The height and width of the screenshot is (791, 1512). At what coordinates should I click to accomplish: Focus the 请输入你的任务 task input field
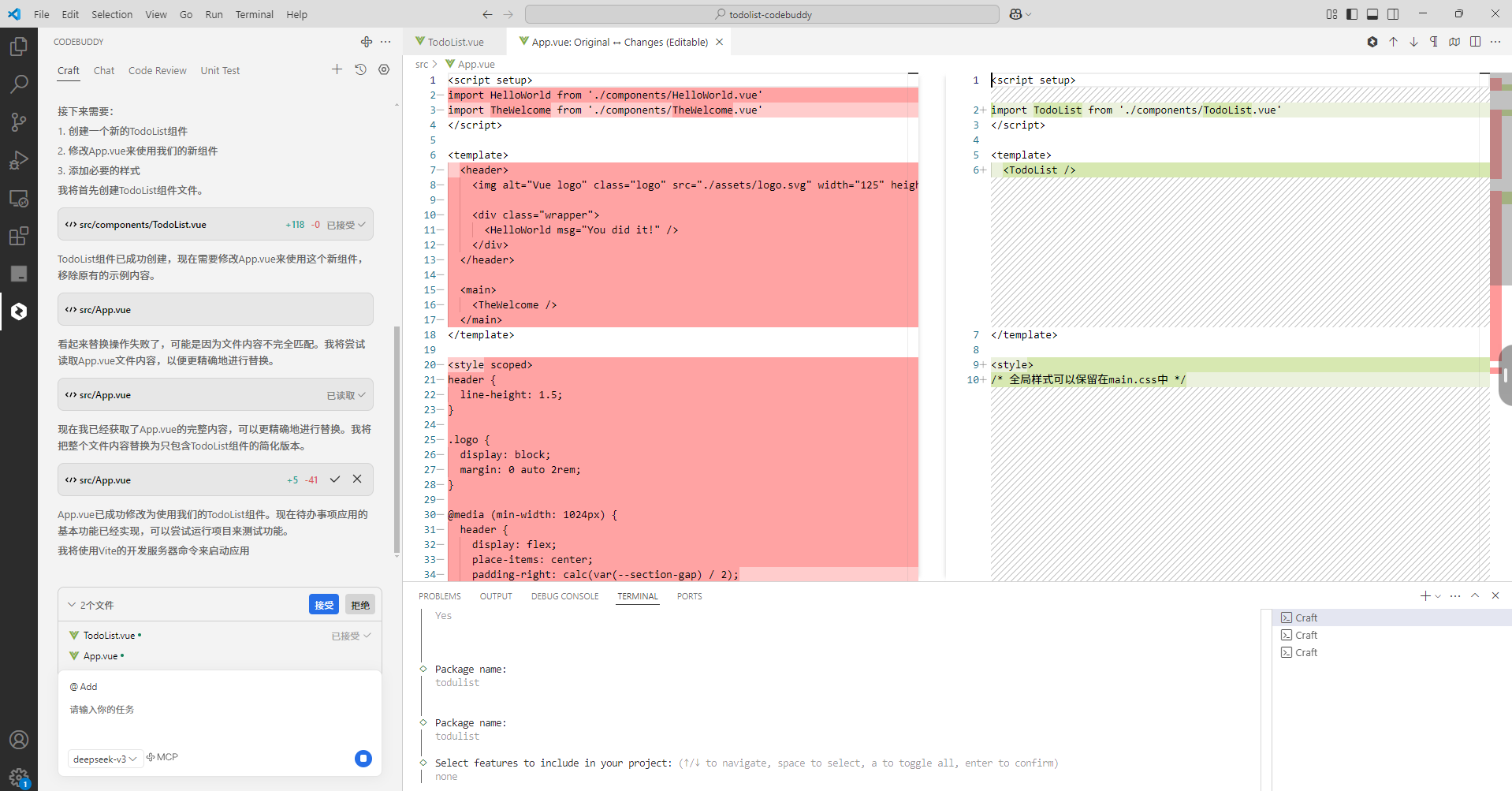[220, 710]
